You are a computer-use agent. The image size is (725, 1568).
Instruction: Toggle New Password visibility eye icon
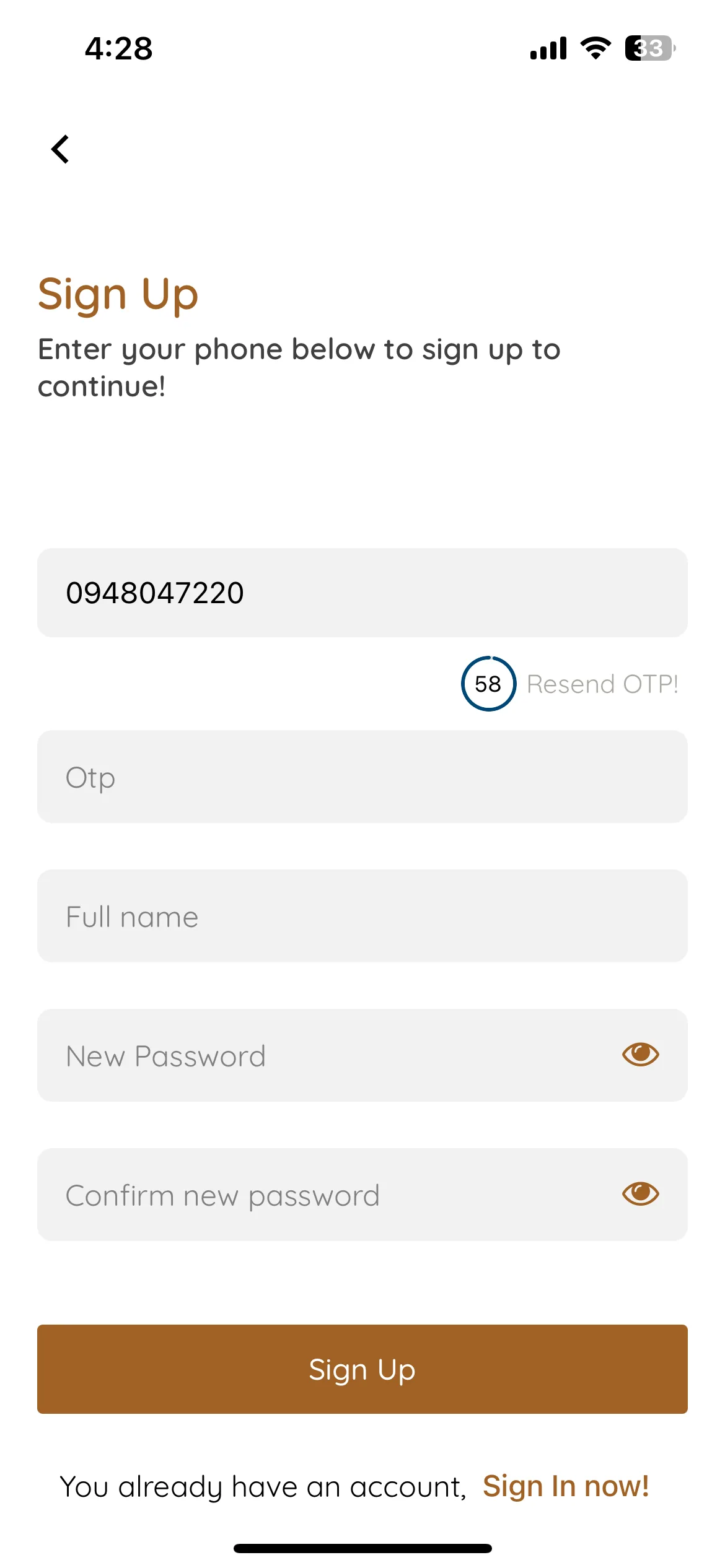pos(640,1055)
